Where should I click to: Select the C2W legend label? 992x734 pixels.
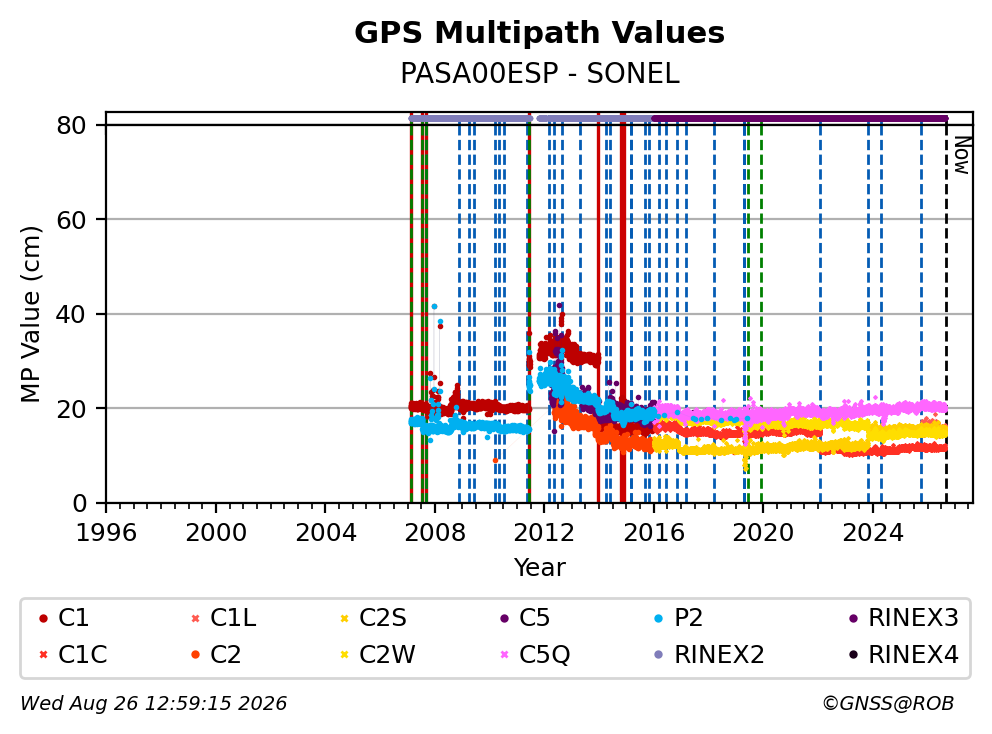(x=387, y=655)
